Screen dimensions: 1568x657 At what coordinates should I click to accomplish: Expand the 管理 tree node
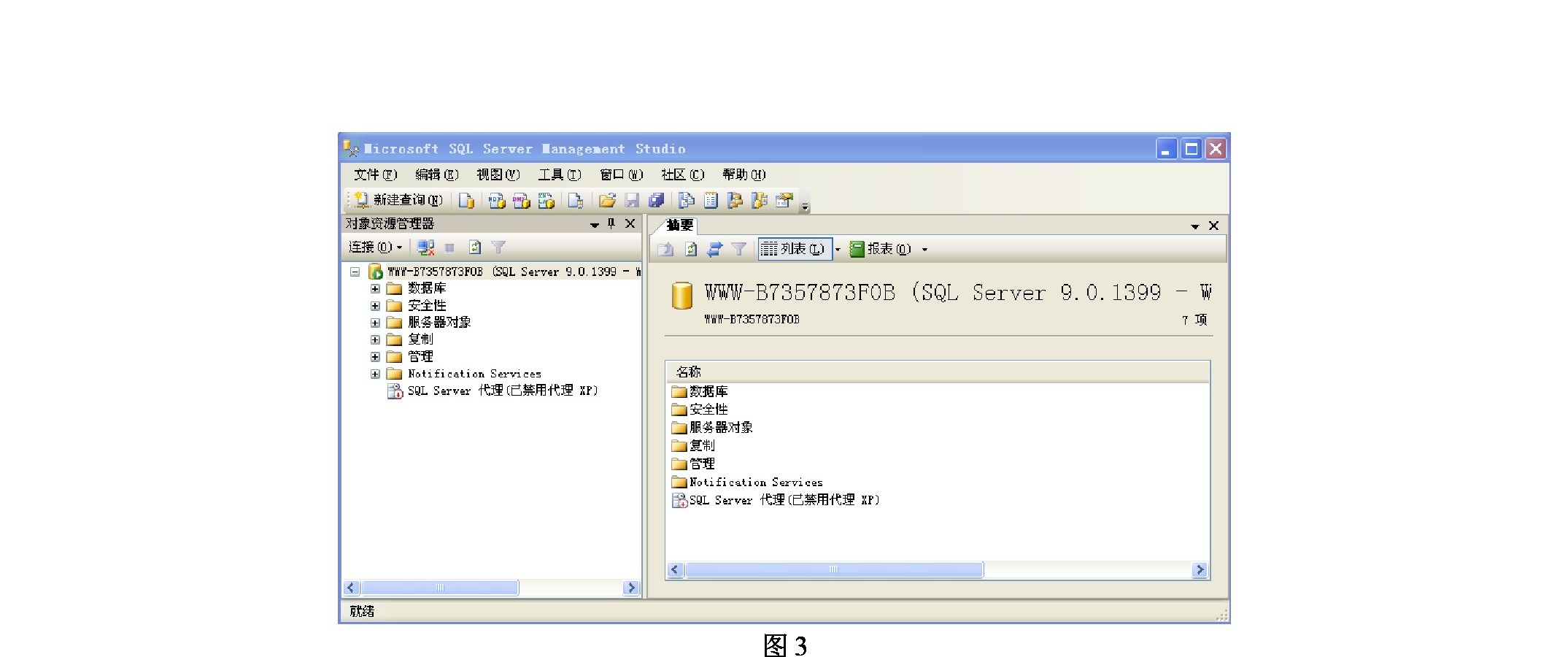pos(375,357)
